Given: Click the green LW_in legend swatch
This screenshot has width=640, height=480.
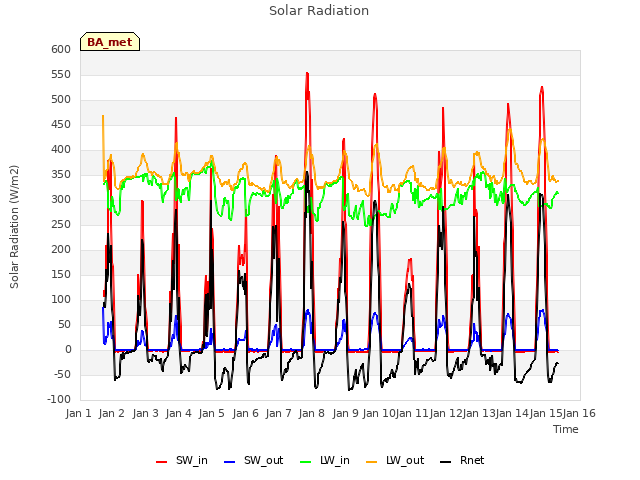Looking at the screenshot, I should pyautogui.click(x=305, y=462).
